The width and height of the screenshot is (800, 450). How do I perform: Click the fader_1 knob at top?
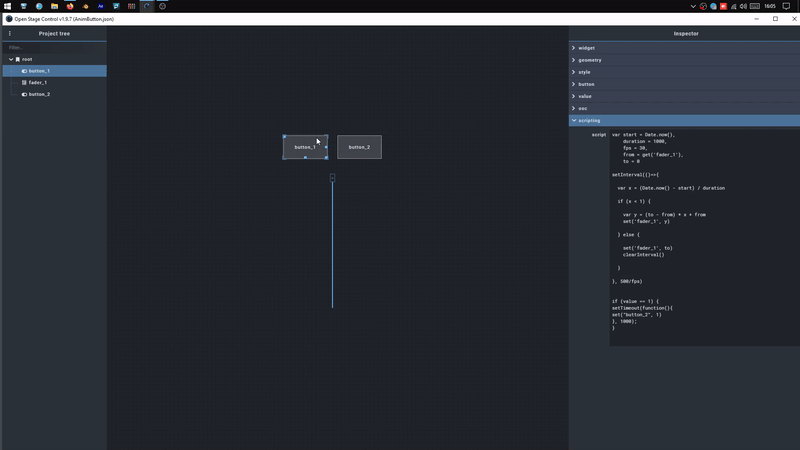pos(332,178)
